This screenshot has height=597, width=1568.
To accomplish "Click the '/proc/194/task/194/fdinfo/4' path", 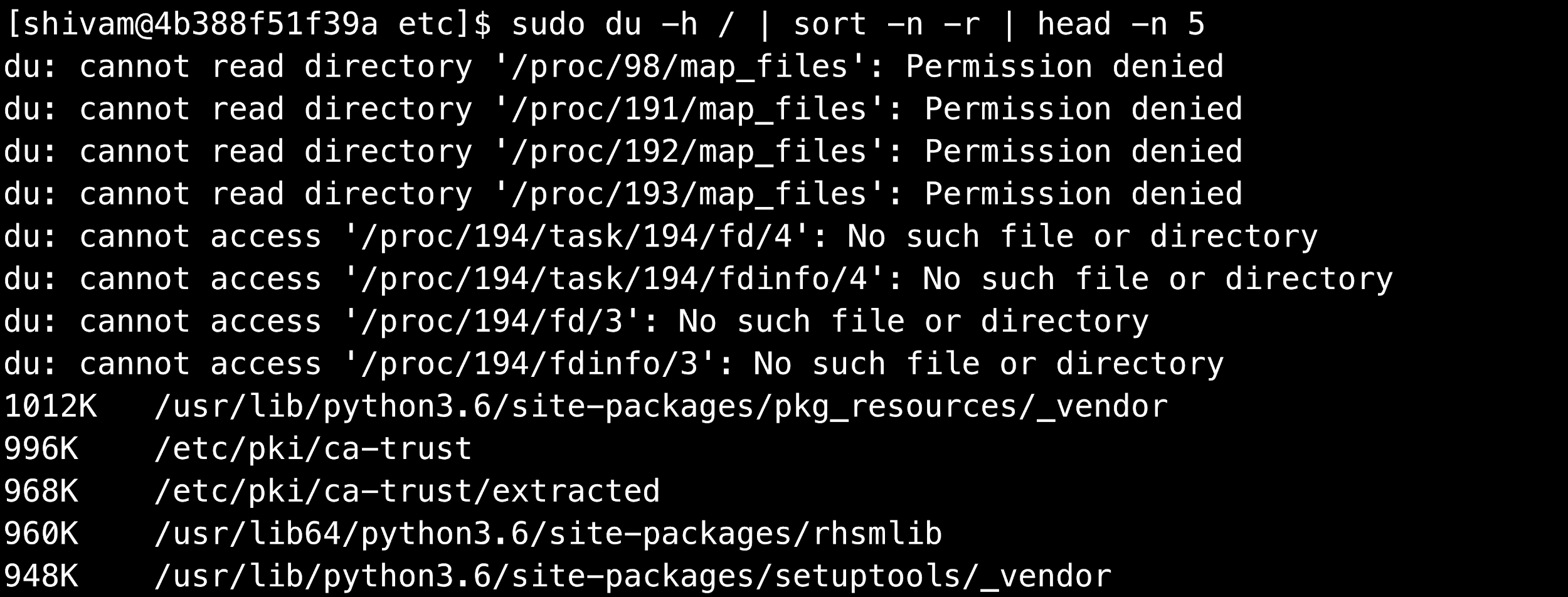I will point(623,279).
